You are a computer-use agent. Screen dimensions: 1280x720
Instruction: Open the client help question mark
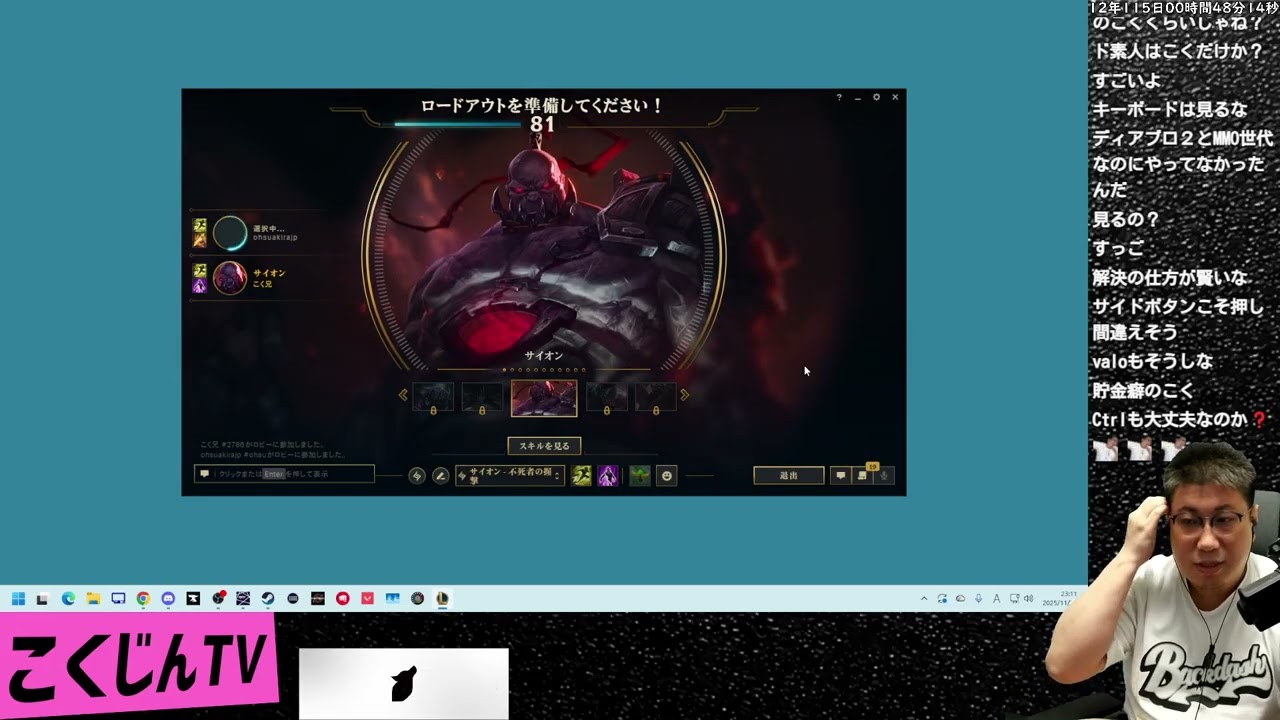(x=839, y=97)
